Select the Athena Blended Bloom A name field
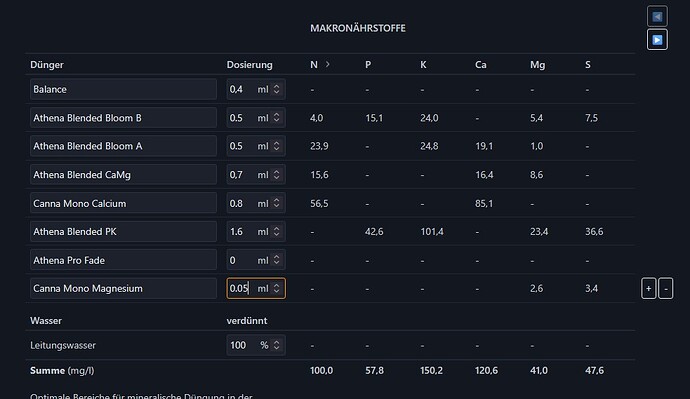The width and height of the screenshot is (690, 399). click(123, 146)
